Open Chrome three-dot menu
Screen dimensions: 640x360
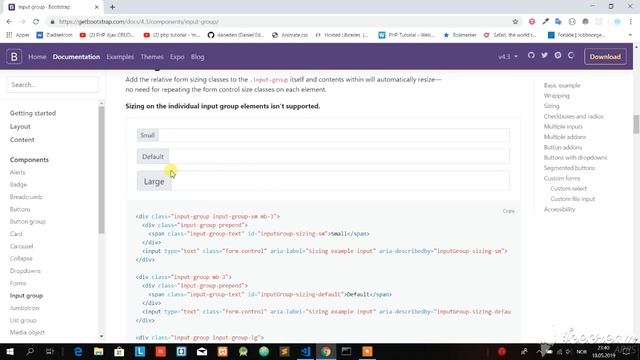pyautogui.click(x=631, y=22)
